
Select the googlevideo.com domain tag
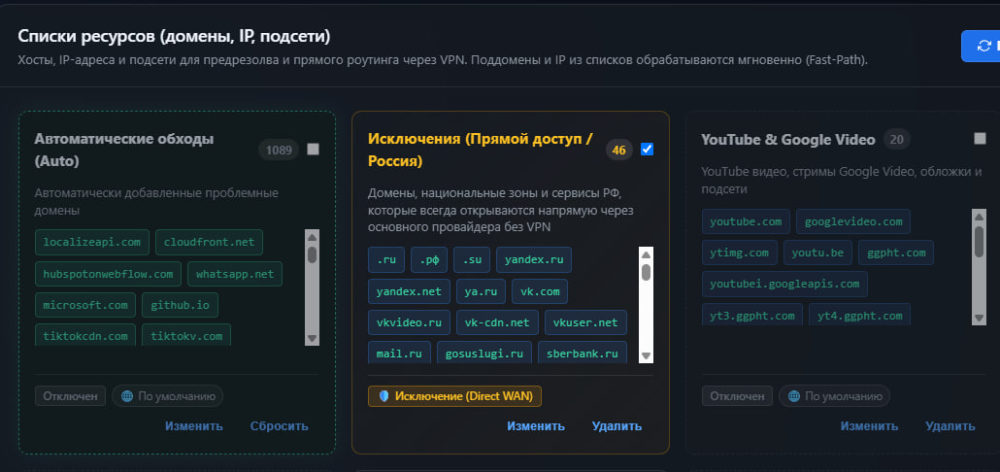click(853, 221)
